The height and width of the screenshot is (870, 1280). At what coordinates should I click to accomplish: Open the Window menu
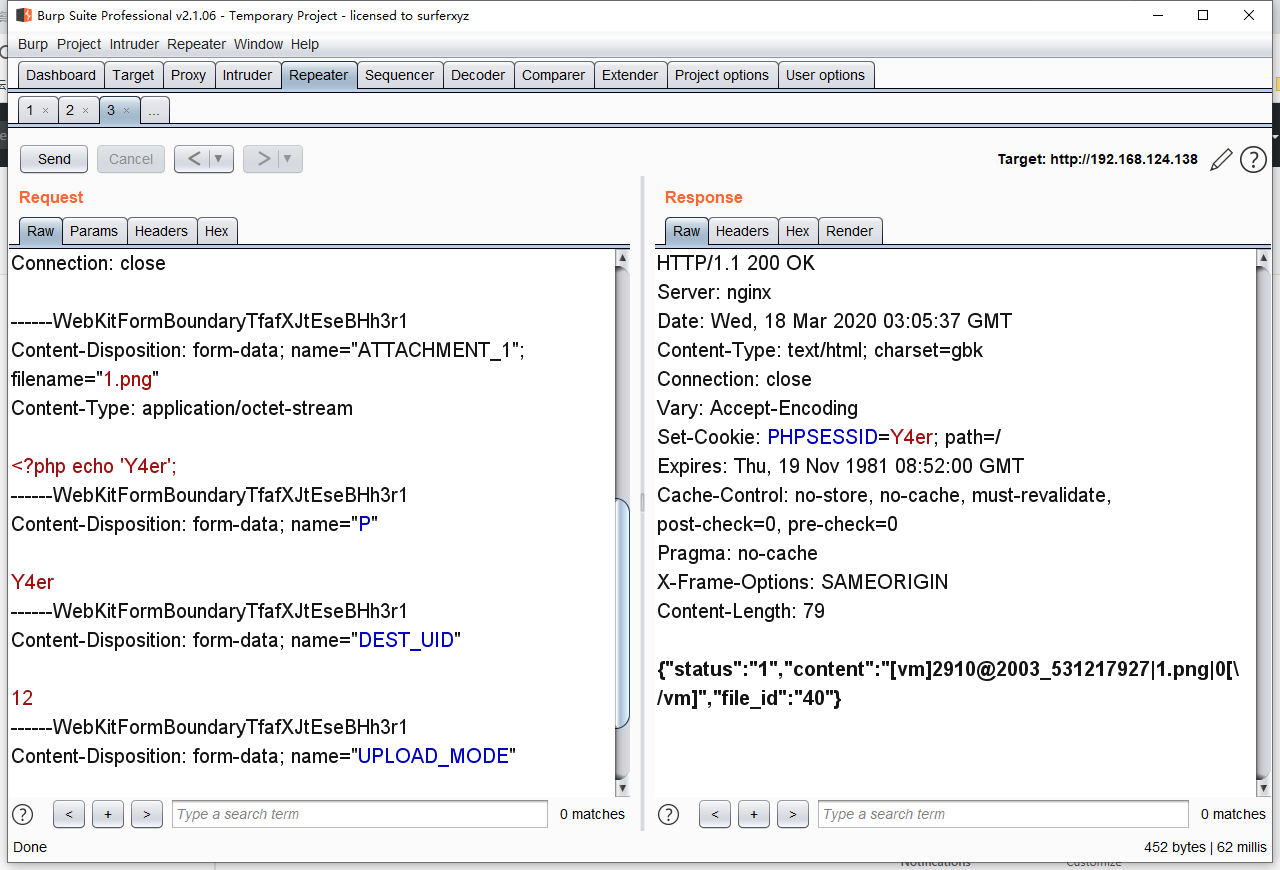tap(258, 44)
